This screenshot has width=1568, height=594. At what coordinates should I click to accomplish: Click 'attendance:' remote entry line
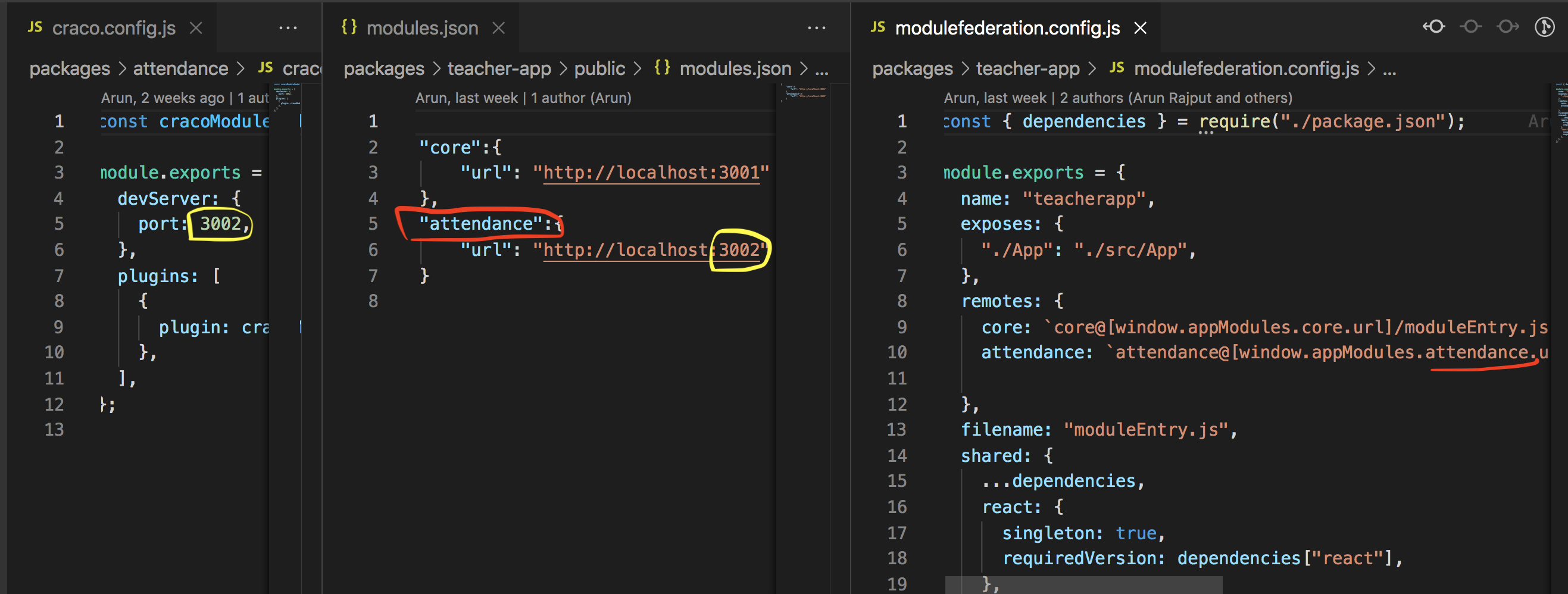[x=1264, y=352]
